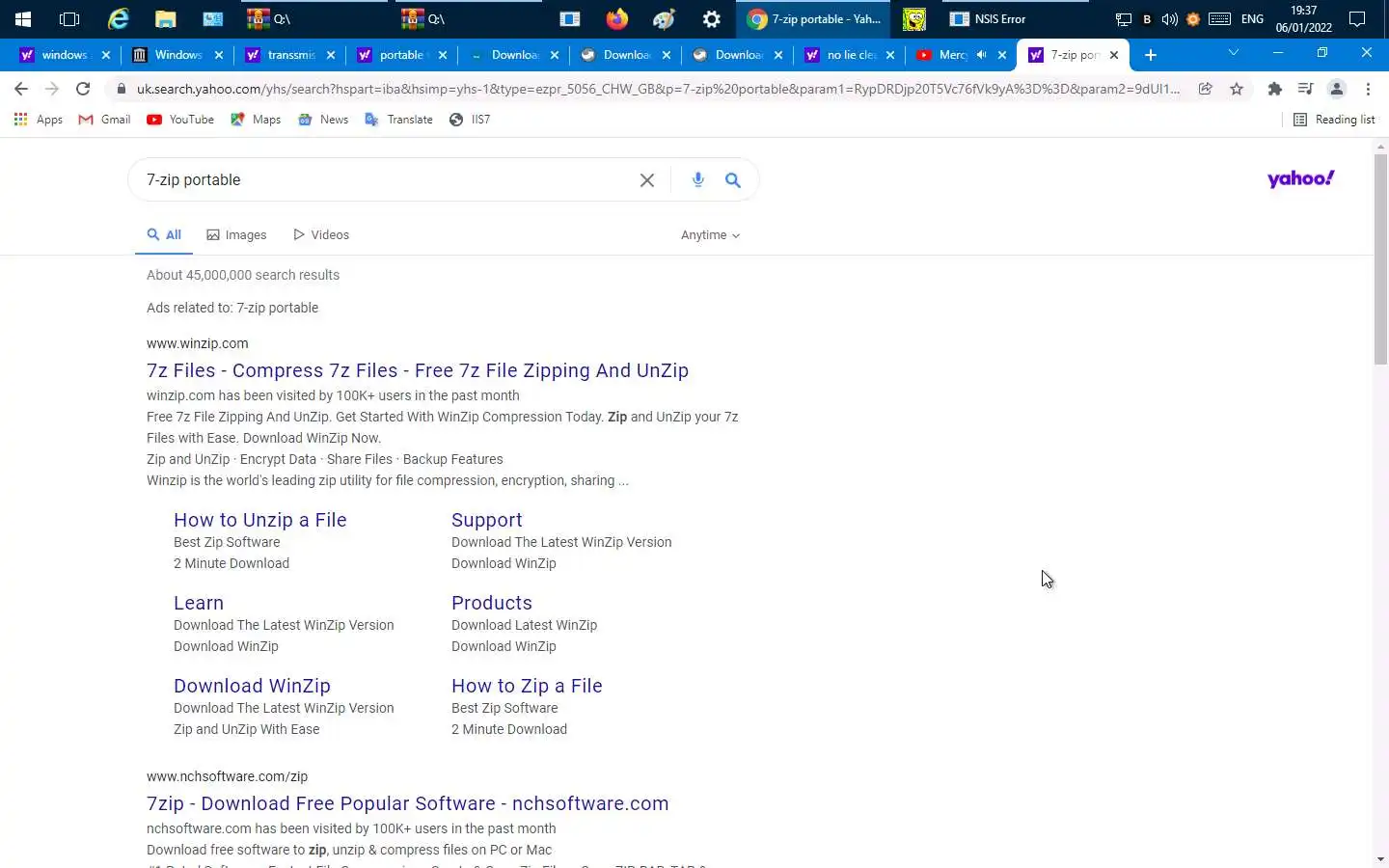
Task: Open the IIS7 bookmark
Action: coord(470,120)
